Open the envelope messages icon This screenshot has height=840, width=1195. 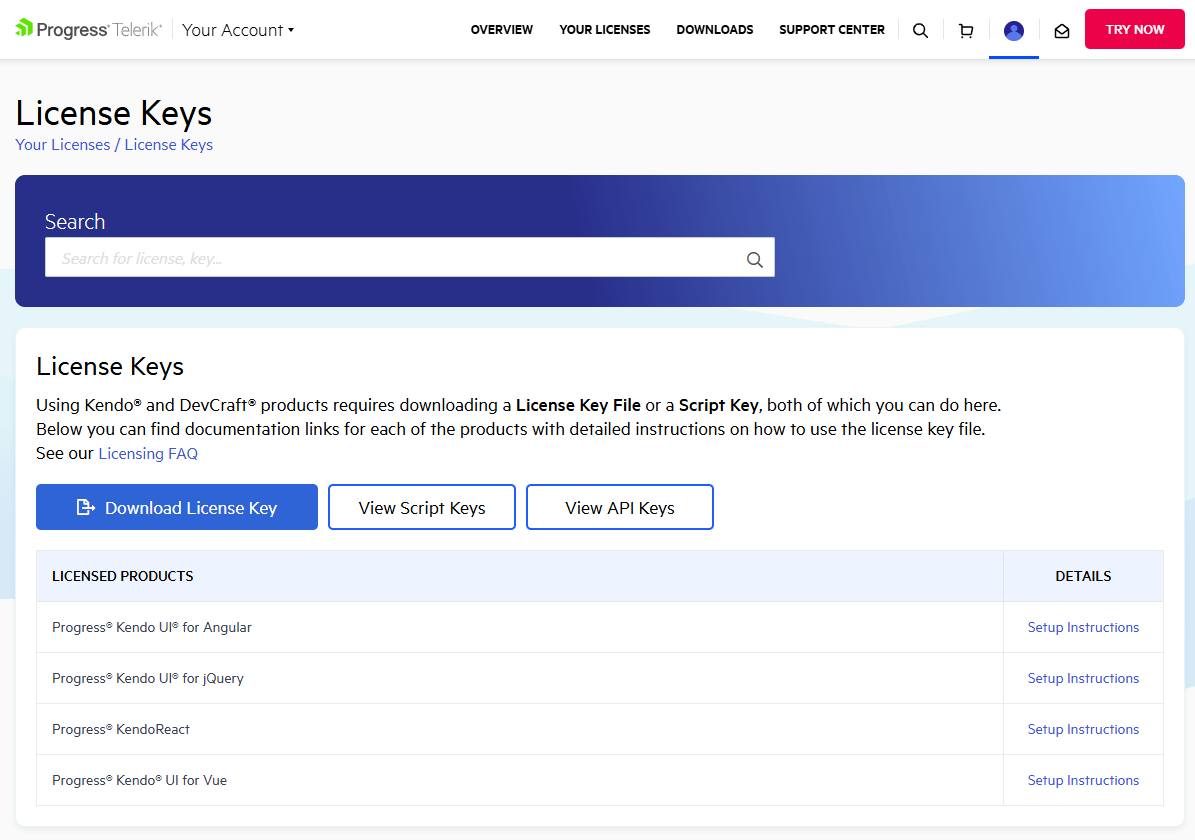(x=1062, y=31)
